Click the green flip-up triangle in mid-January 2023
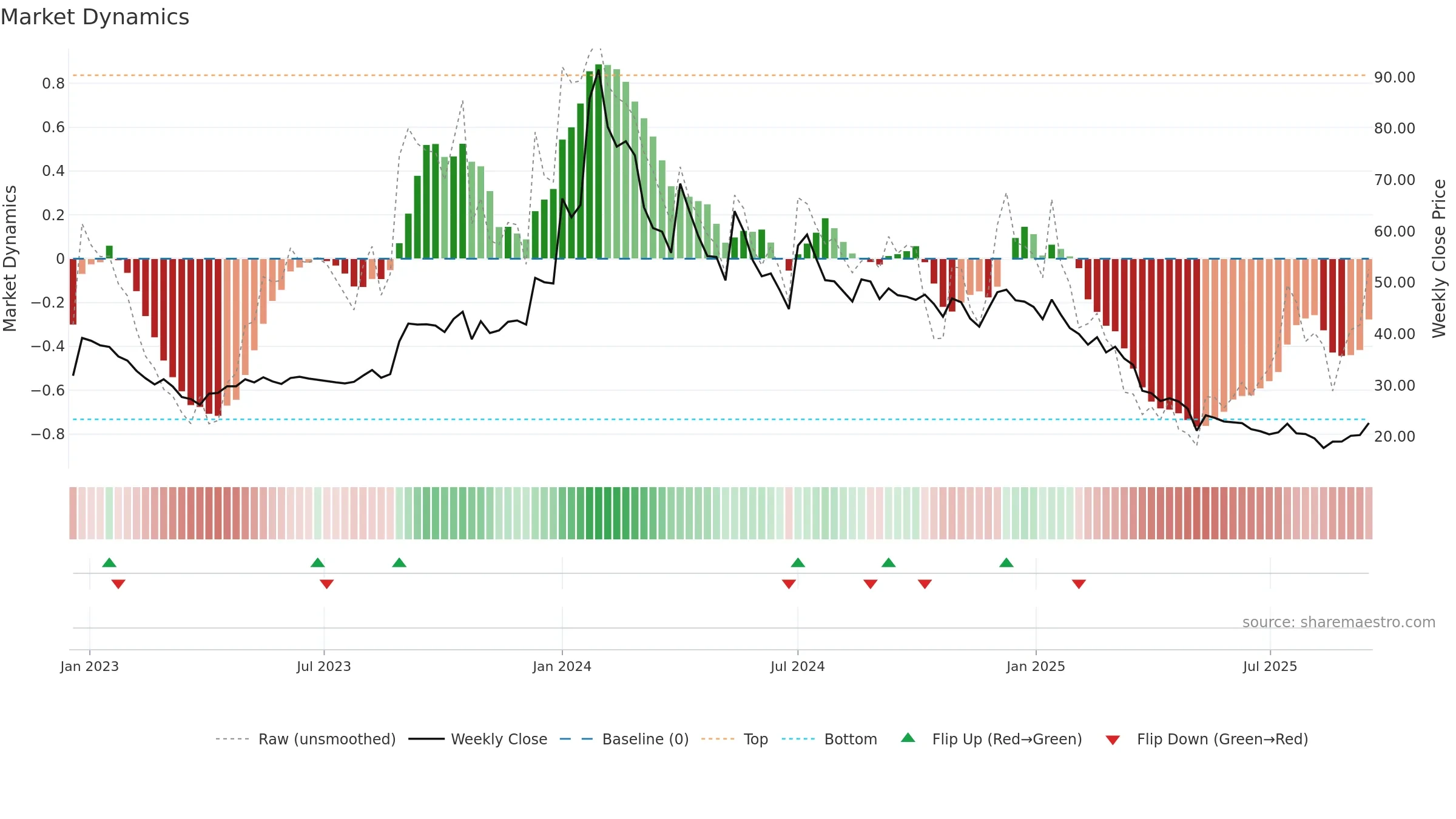The image size is (1456, 819). pos(109,563)
